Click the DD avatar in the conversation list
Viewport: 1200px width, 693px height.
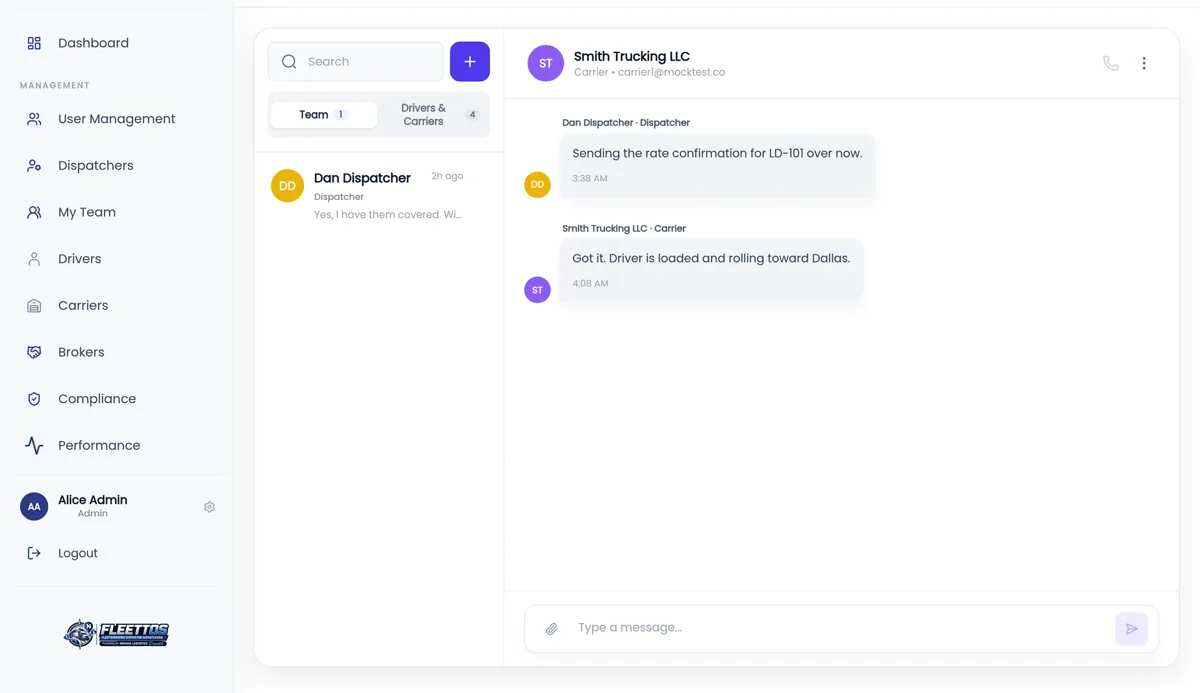287,186
